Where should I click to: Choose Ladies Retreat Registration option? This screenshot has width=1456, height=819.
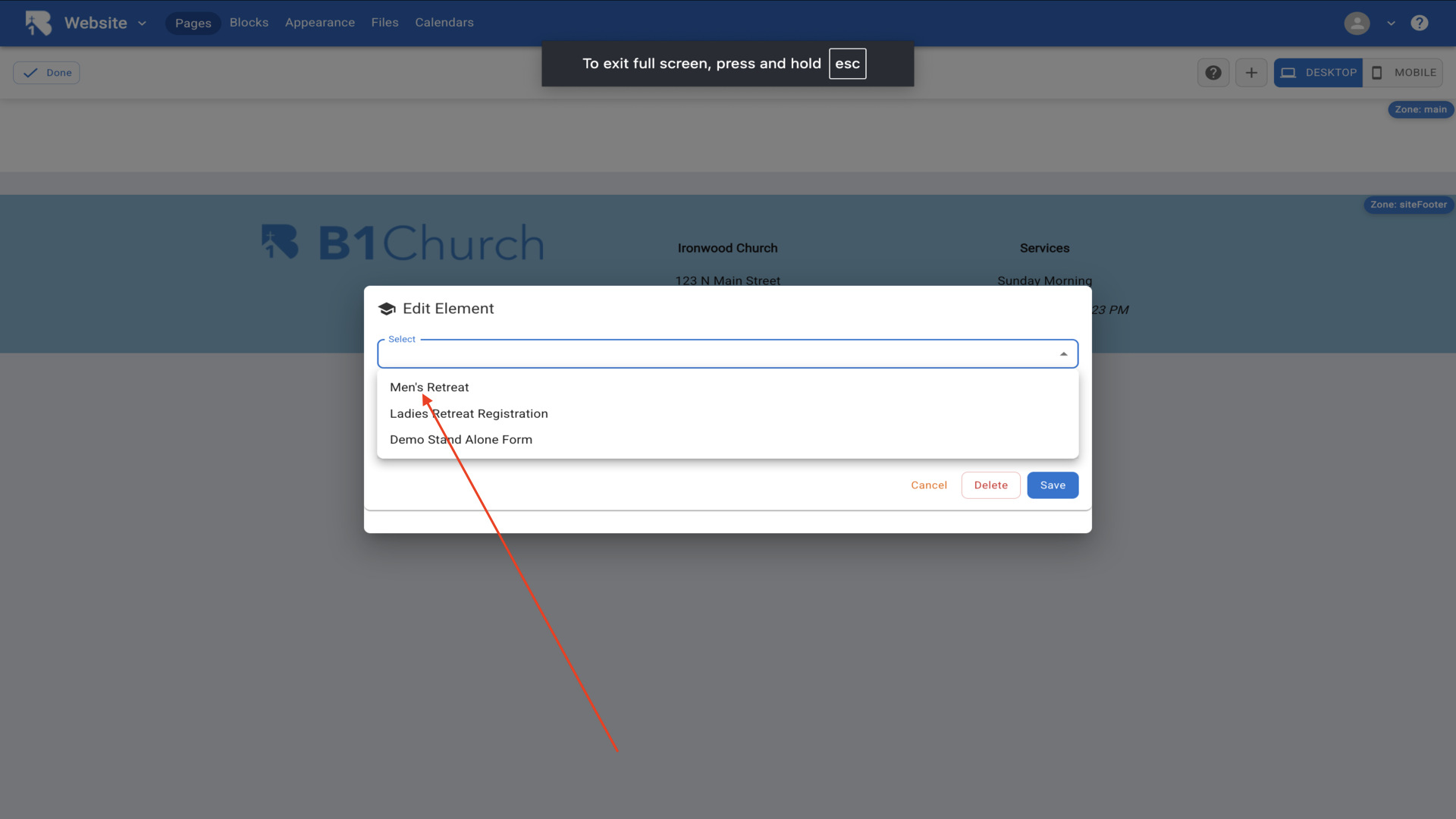[469, 413]
